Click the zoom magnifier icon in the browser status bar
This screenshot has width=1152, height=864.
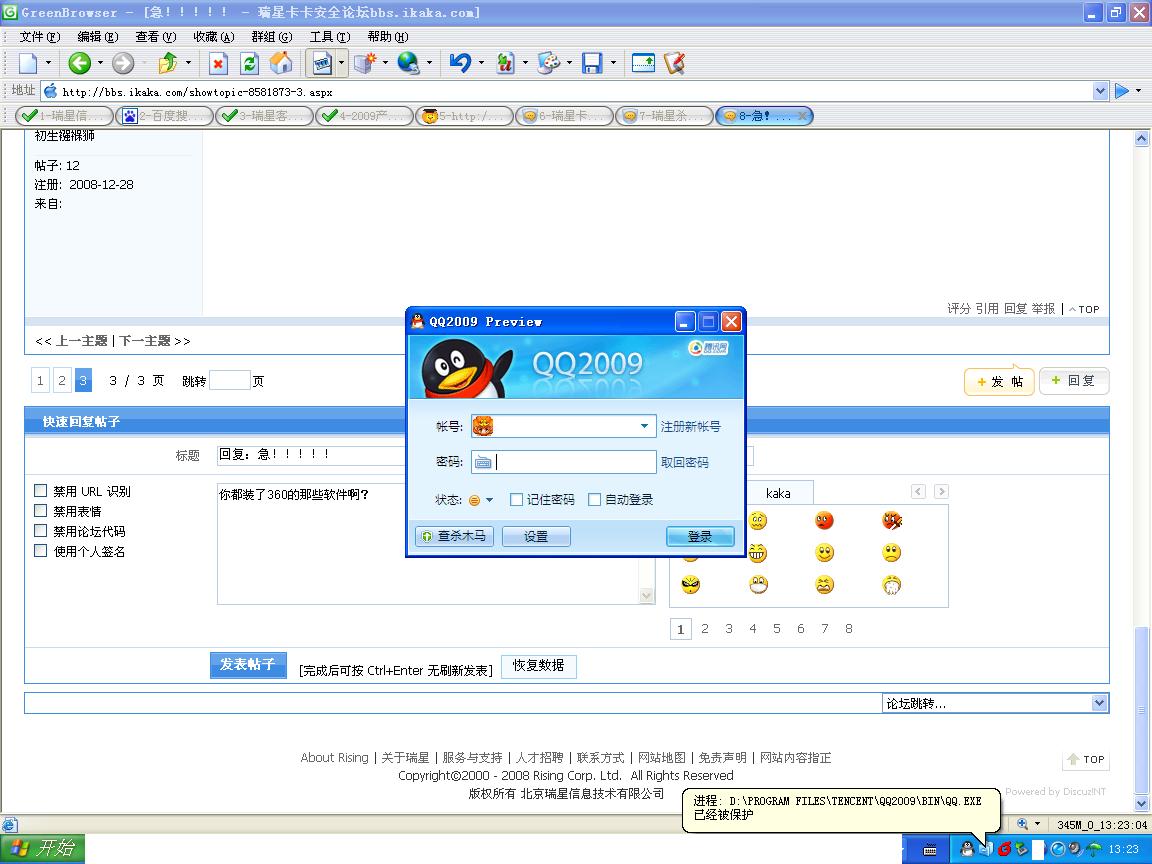pyautogui.click(x=1022, y=824)
